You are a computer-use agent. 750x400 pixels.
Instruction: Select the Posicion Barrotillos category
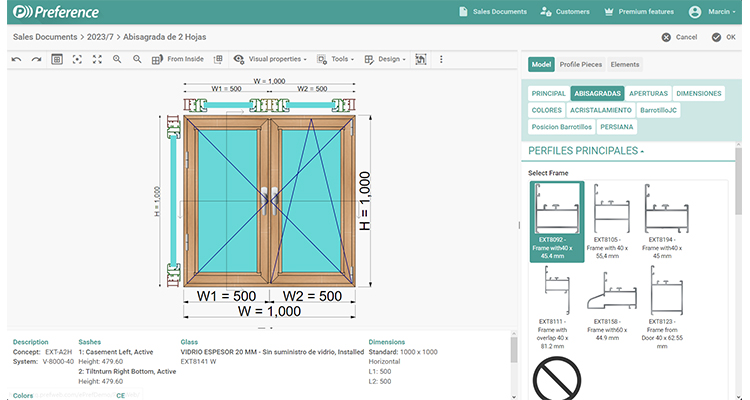[562, 127]
